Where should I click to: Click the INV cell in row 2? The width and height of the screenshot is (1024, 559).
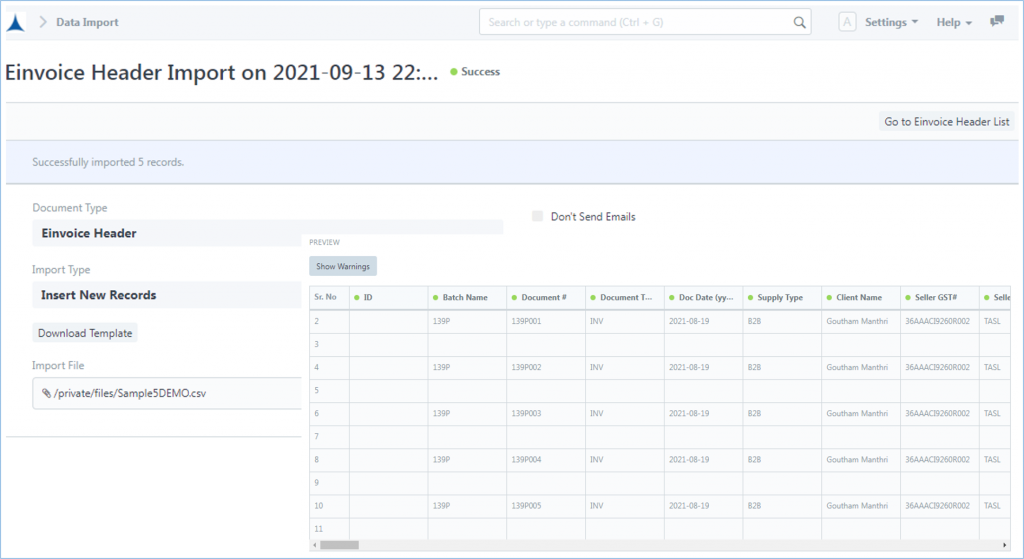tap(625, 321)
